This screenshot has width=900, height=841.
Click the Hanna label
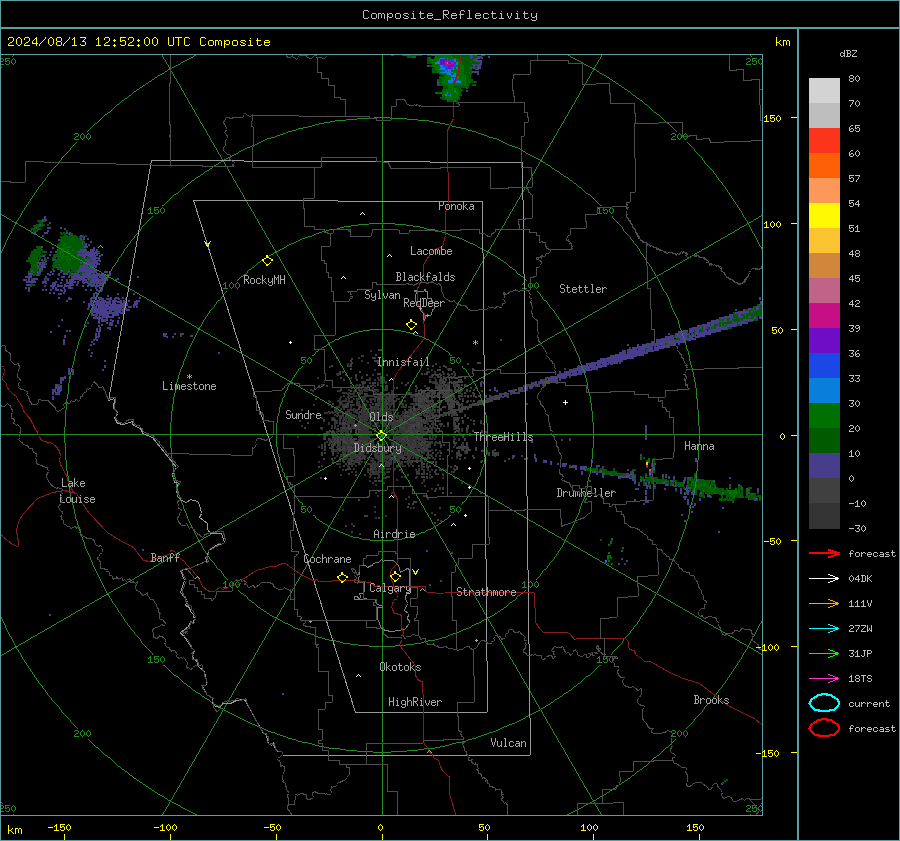click(x=699, y=446)
